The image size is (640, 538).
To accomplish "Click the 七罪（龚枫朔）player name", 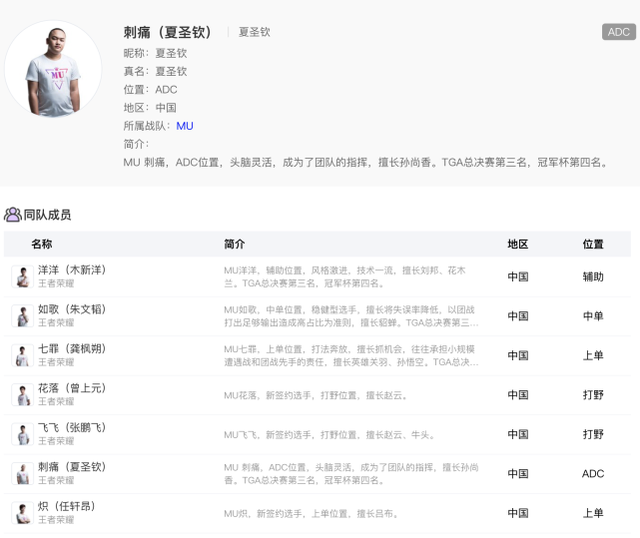I will 72,349.
